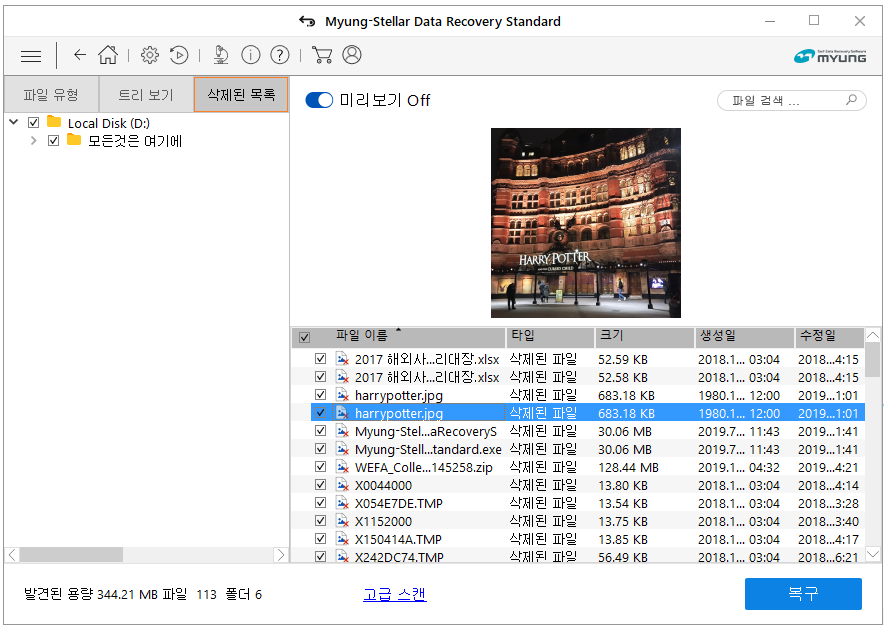
Task: Sort by 타입 column header
Action: click(x=550, y=336)
